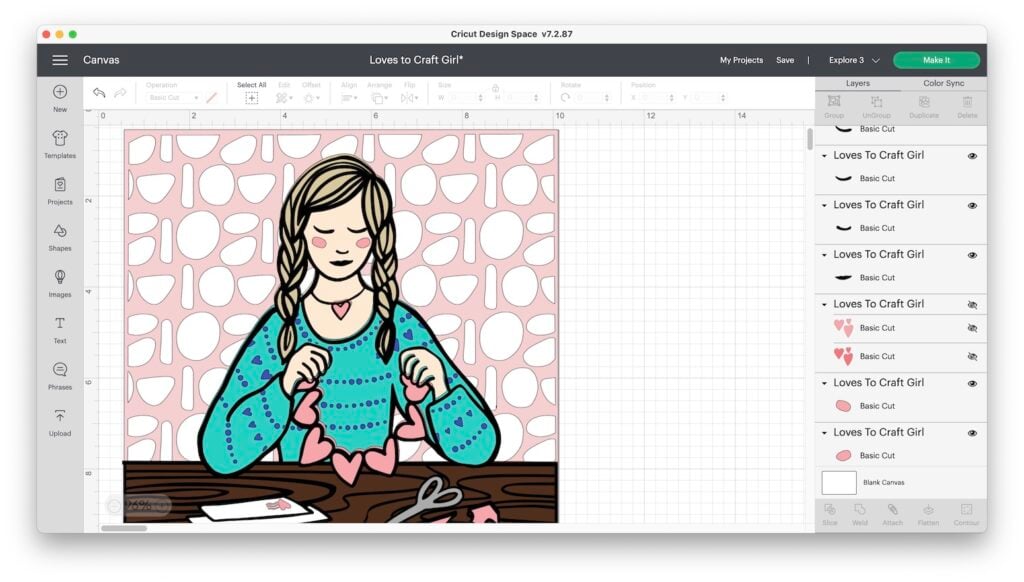Show the dark pink hearts Basic Cut layer
Screen dimensions: 1024x582
972,357
